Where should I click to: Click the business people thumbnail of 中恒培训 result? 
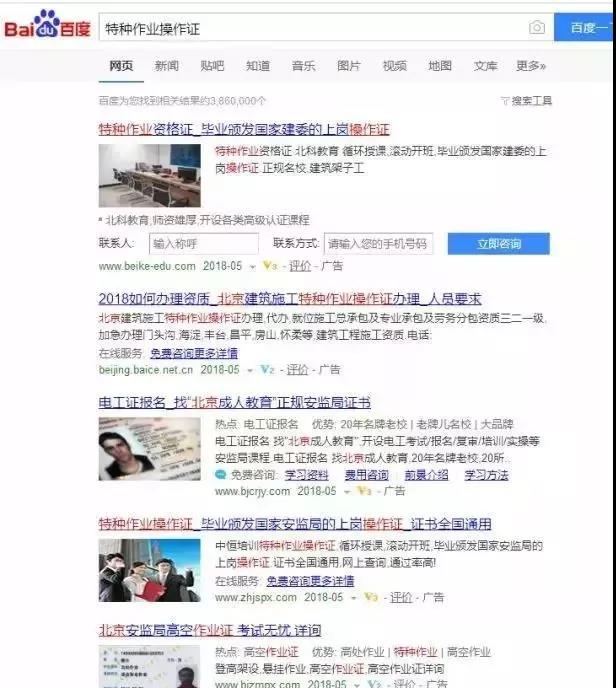click(150, 570)
